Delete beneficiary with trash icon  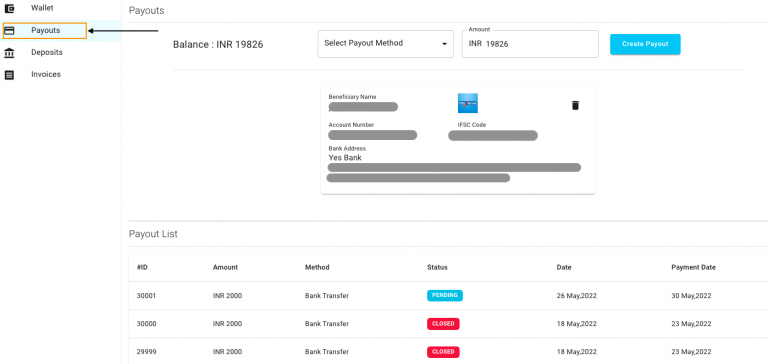(576, 105)
